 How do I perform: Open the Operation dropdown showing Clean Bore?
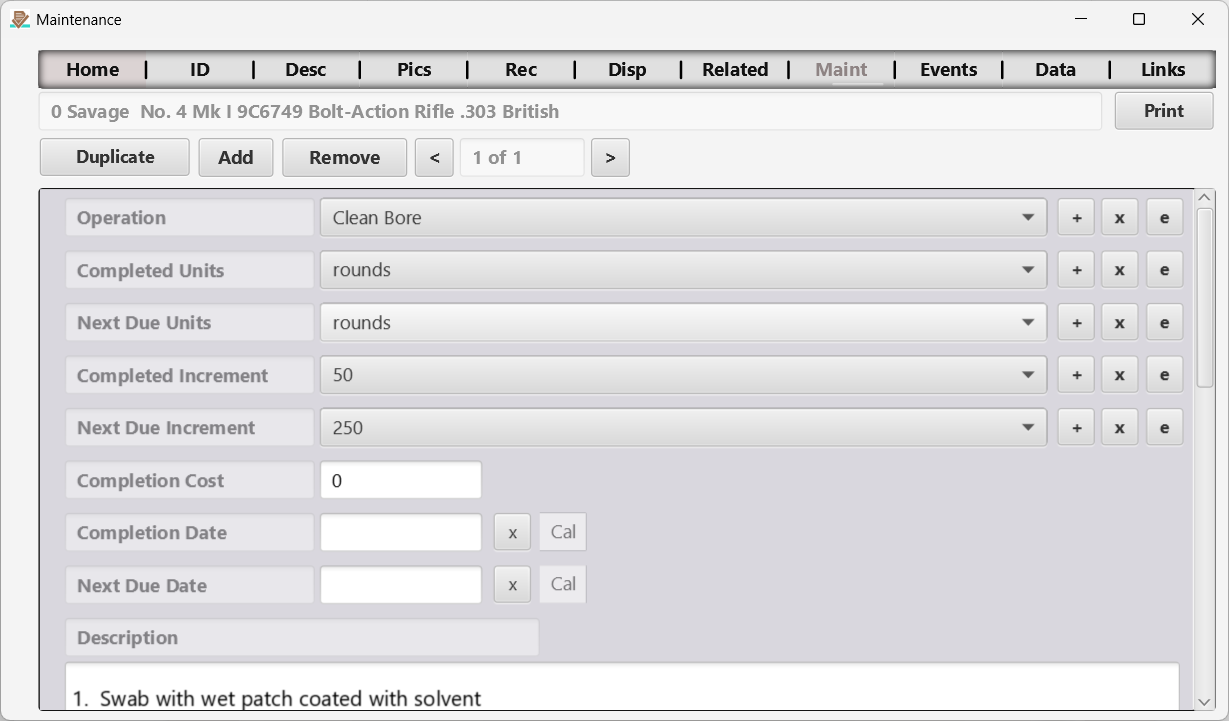coord(683,217)
